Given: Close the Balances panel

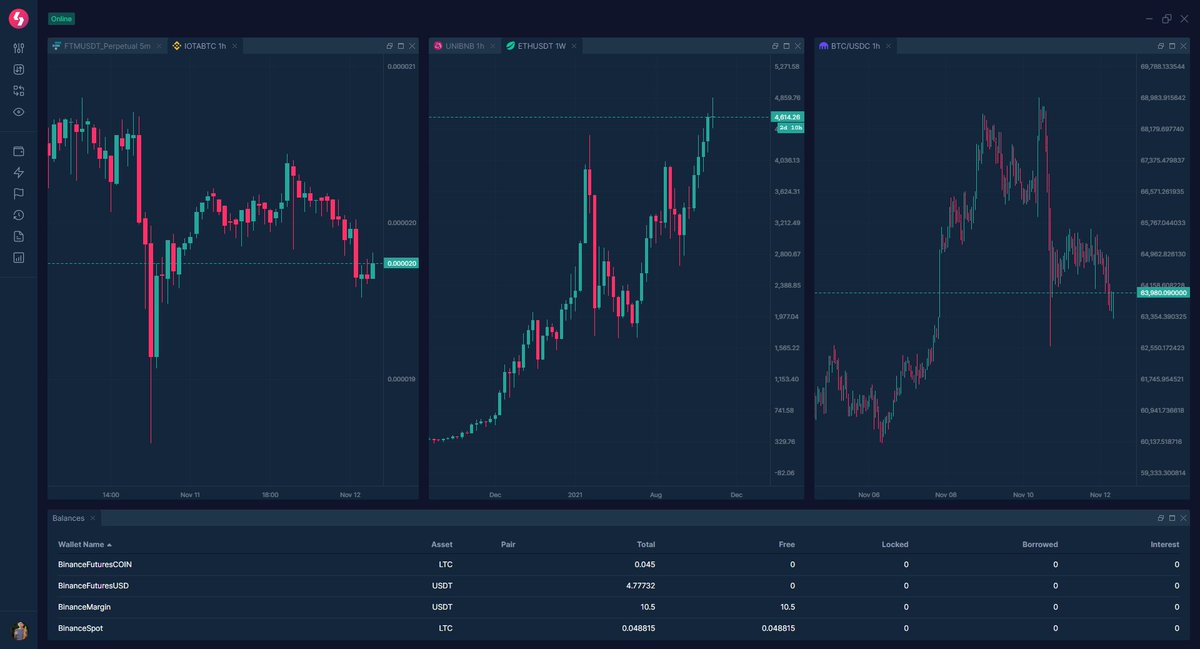Looking at the screenshot, I should click(x=1183, y=518).
